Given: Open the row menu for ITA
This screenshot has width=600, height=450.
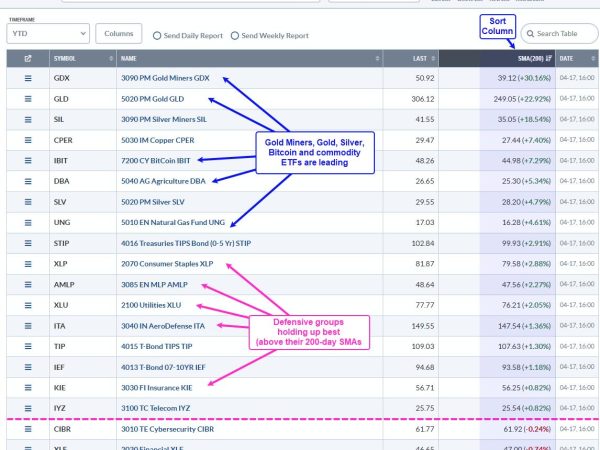Looking at the screenshot, I should (x=28, y=326).
